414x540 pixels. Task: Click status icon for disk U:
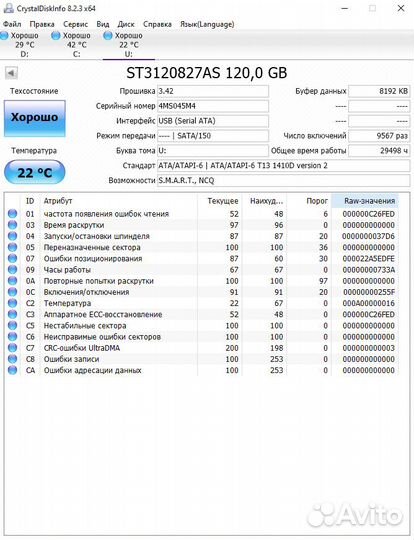point(108,35)
